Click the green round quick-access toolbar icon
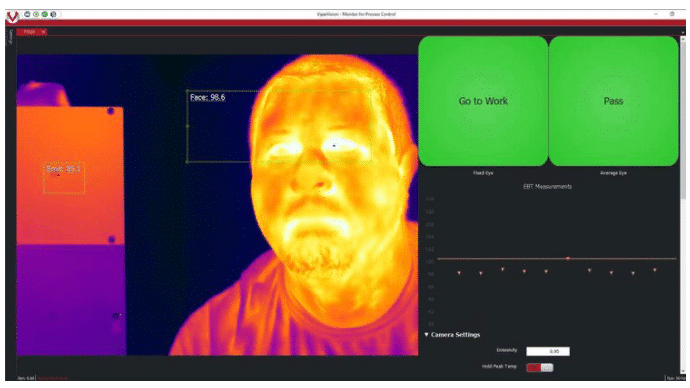Viewport: 690px width, 388px height. pos(44,14)
